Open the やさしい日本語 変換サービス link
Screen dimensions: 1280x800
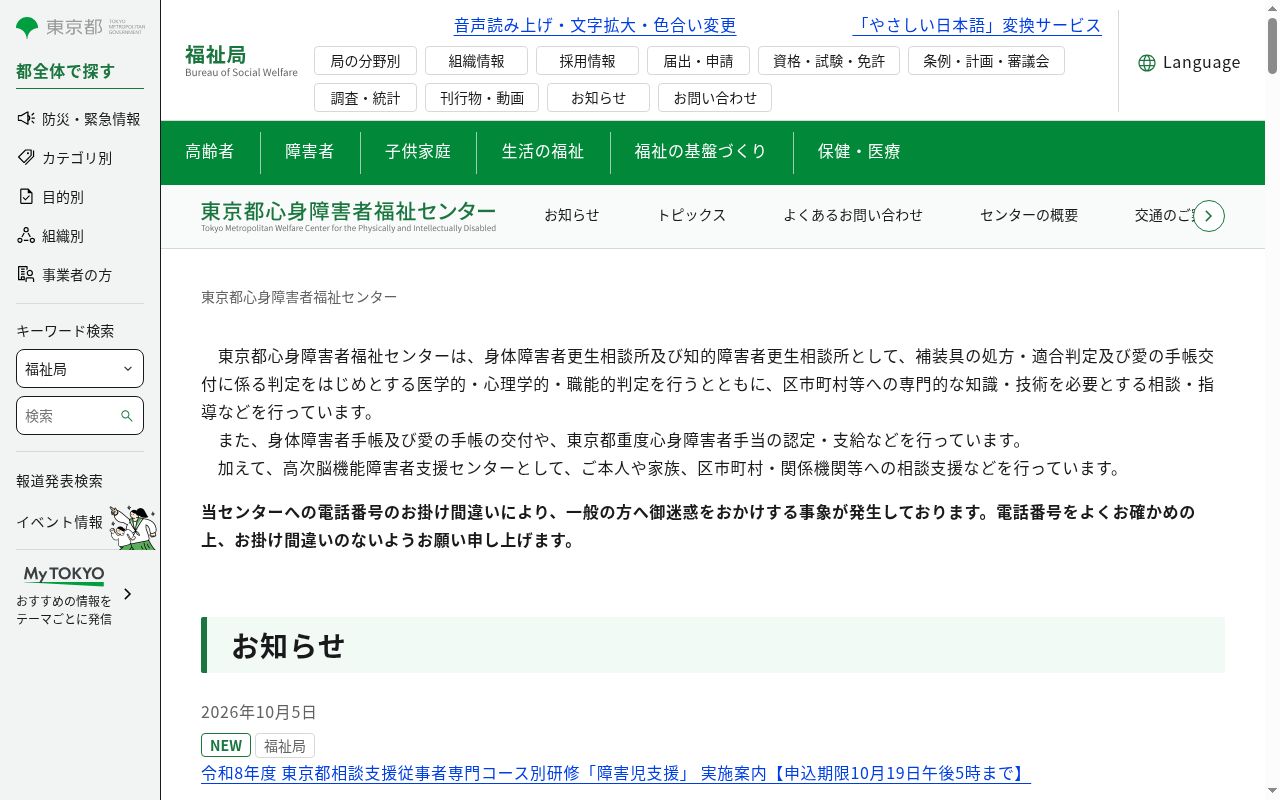pos(977,25)
